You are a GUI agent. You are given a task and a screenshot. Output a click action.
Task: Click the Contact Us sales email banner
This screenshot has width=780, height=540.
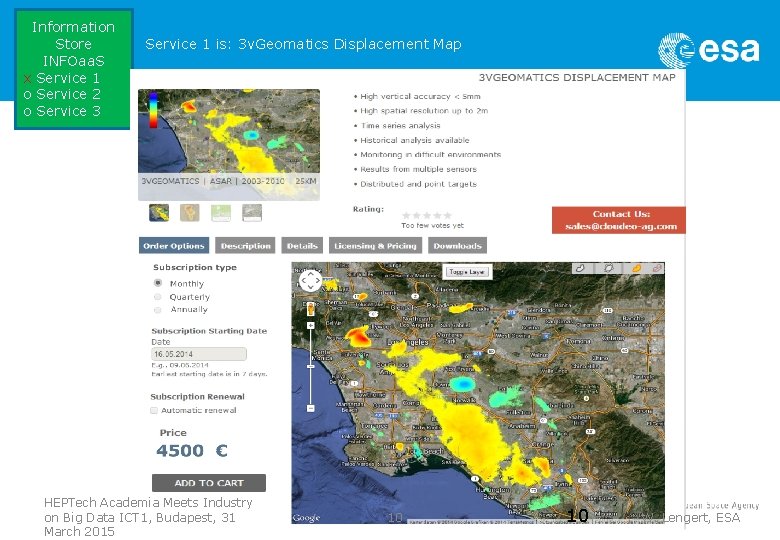tap(619, 220)
